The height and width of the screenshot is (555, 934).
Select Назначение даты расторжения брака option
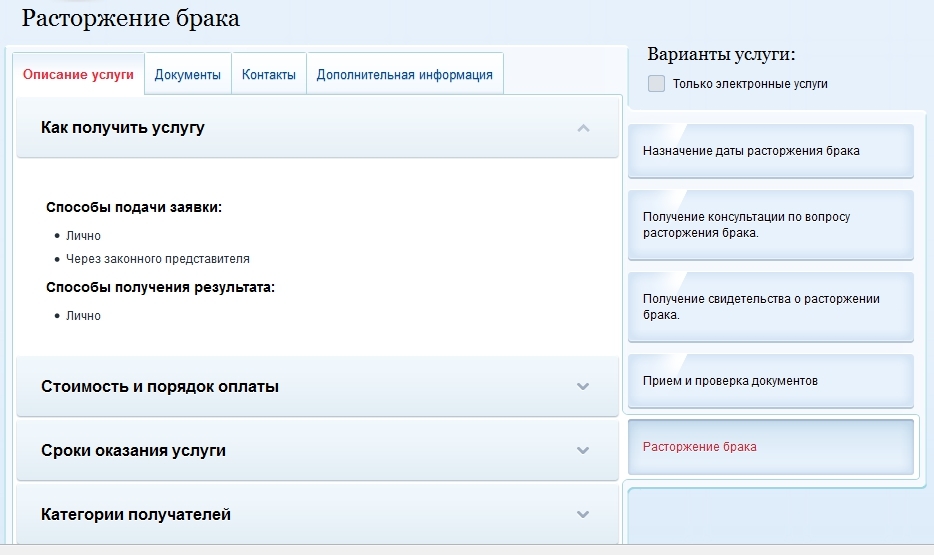tap(771, 151)
